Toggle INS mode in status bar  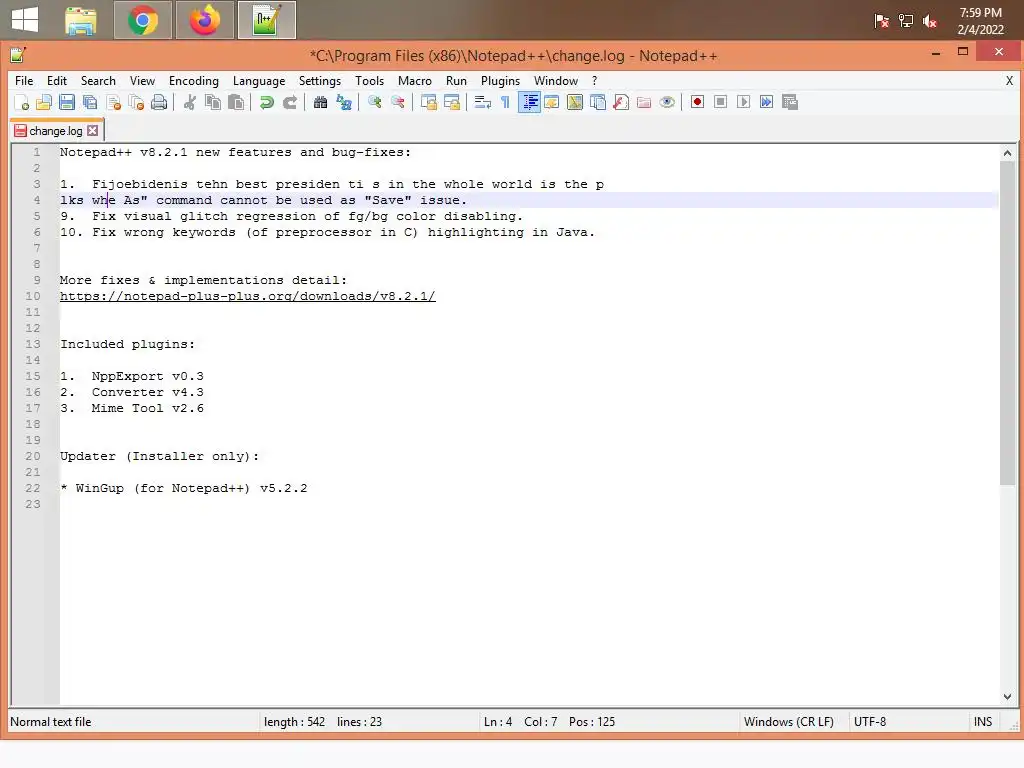[983, 722]
